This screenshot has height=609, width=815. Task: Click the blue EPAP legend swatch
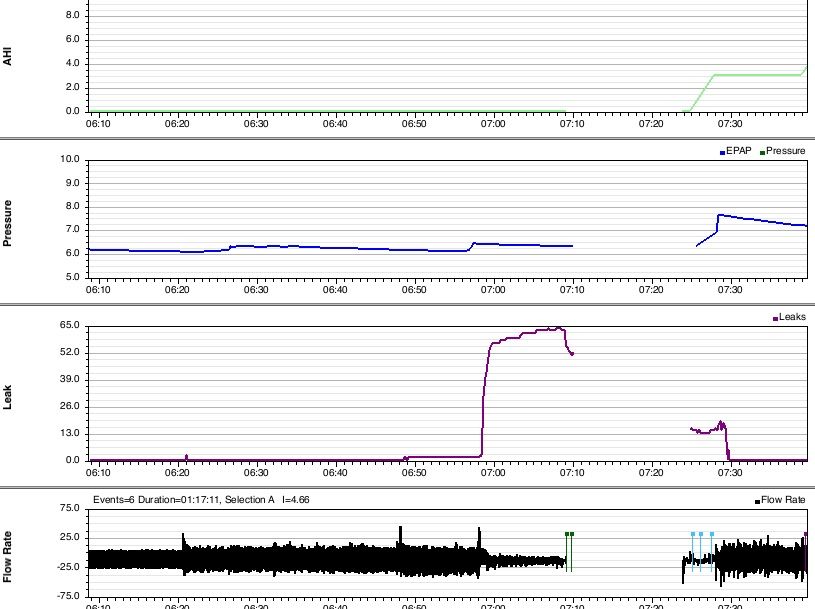pyautogui.click(x=722, y=152)
